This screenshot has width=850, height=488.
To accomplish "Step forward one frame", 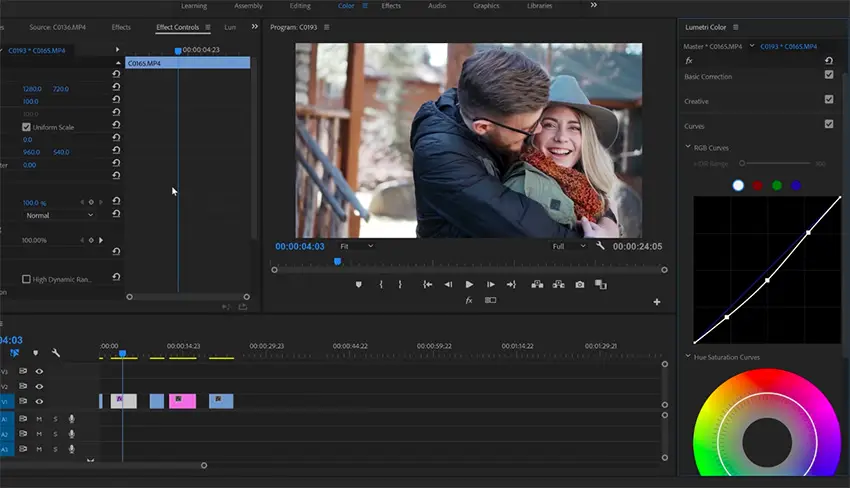I will 491,285.
